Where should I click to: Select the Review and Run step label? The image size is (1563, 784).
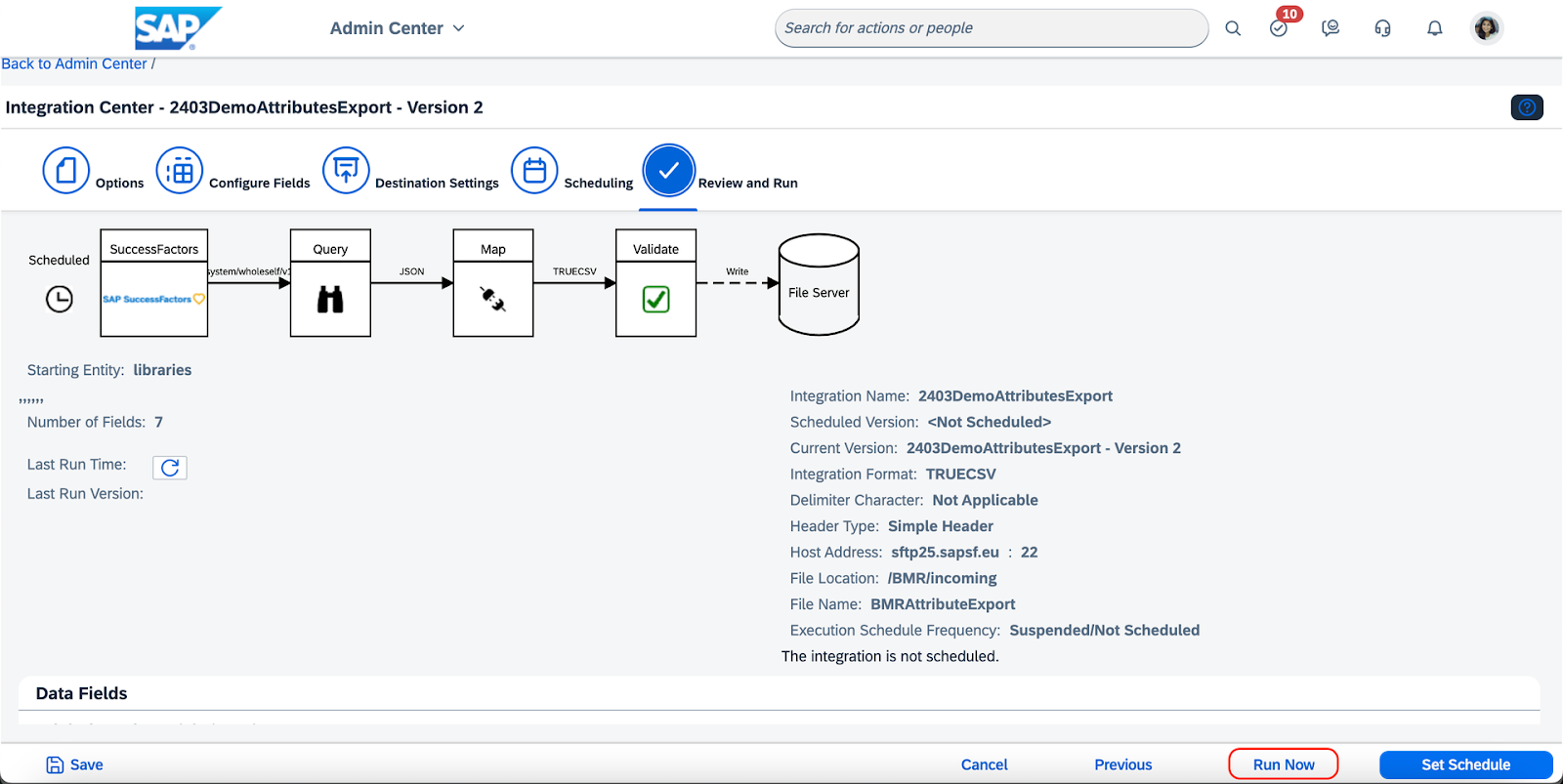(x=747, y=184)
